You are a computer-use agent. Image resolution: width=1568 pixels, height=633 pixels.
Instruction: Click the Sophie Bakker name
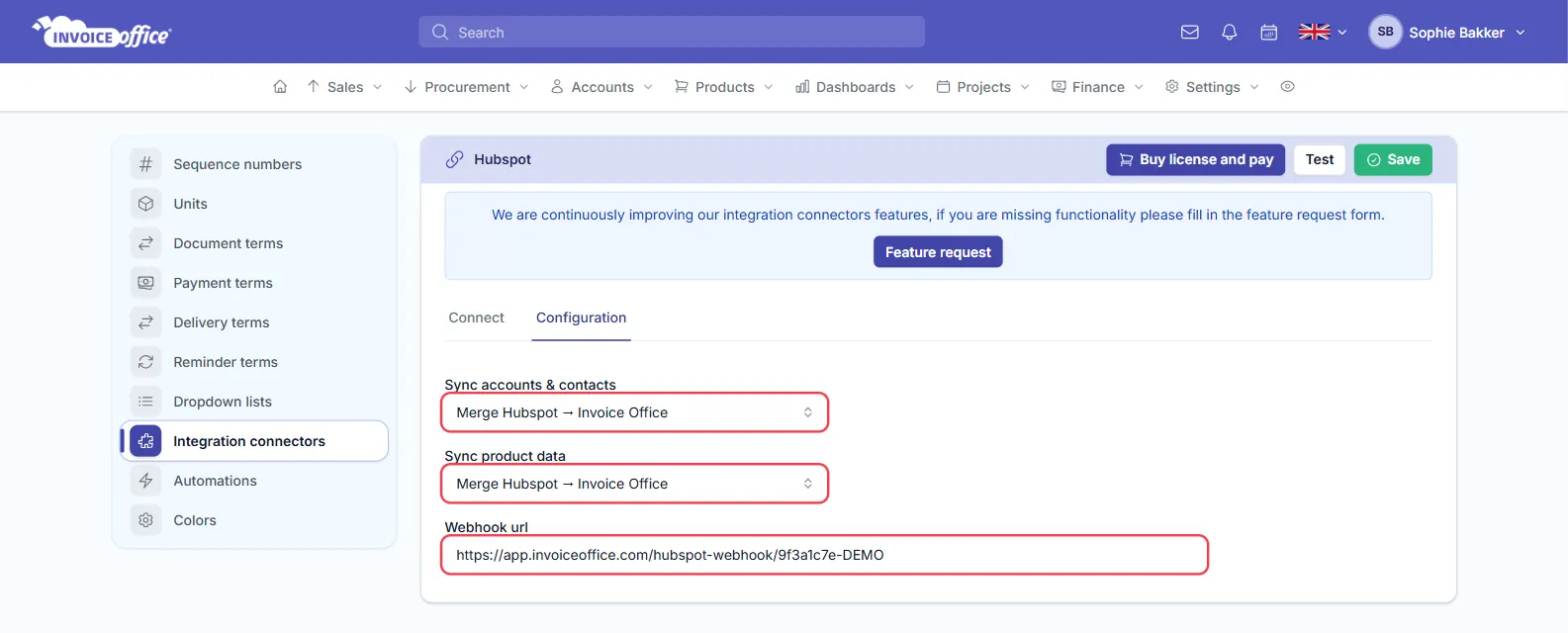tap(1456, 33)
